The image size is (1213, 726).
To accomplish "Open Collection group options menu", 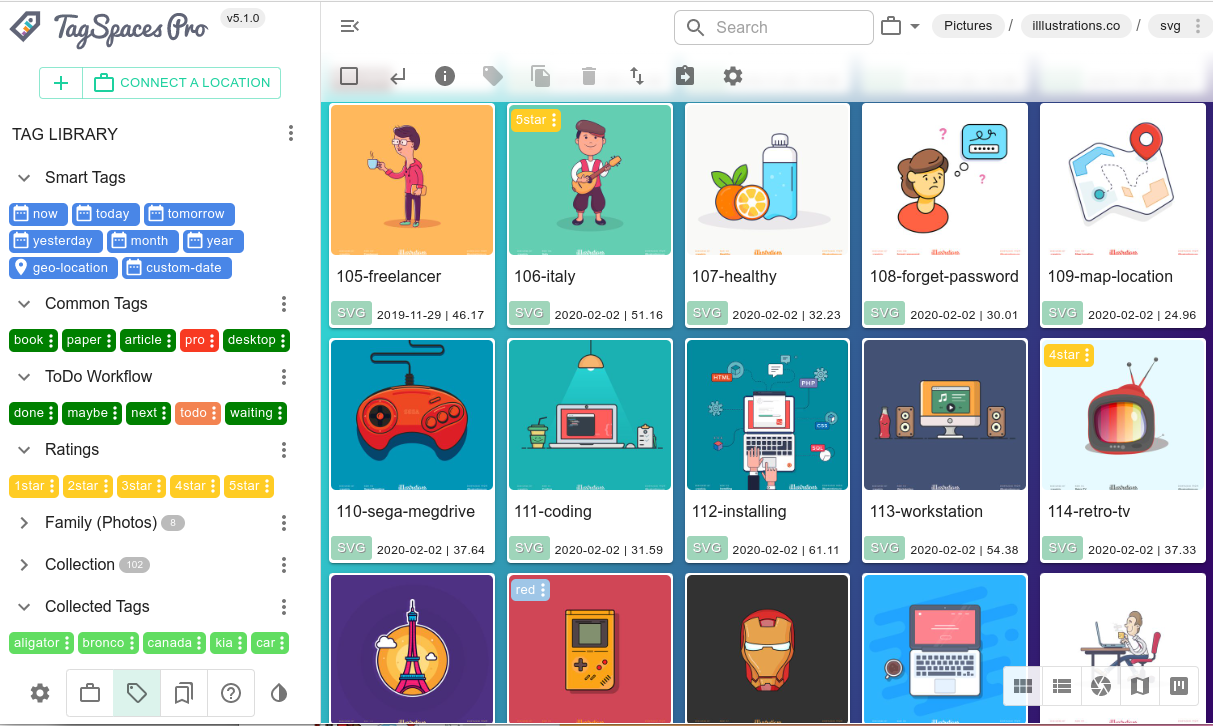I will (x=284, y=565).
